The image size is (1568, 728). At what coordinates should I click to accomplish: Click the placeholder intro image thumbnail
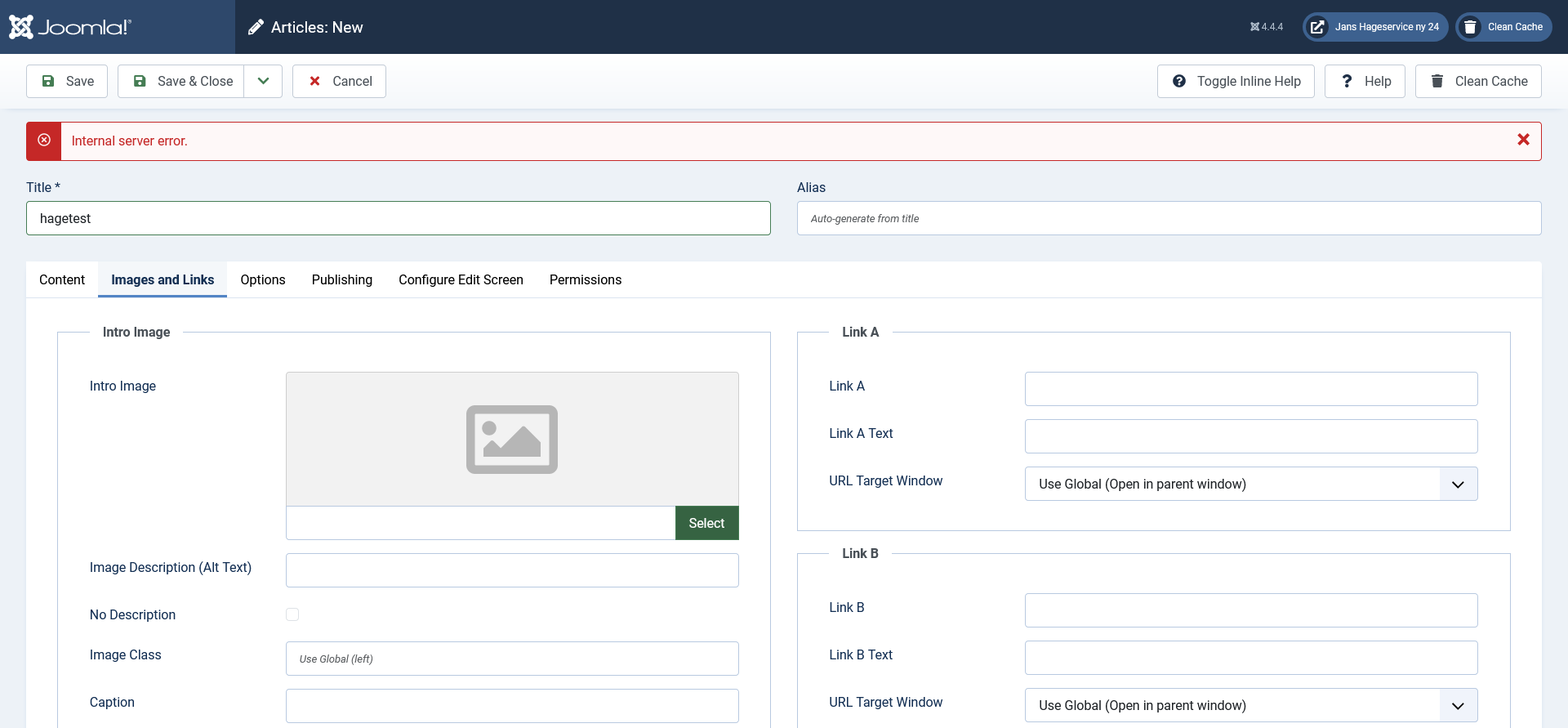(512, 440)
